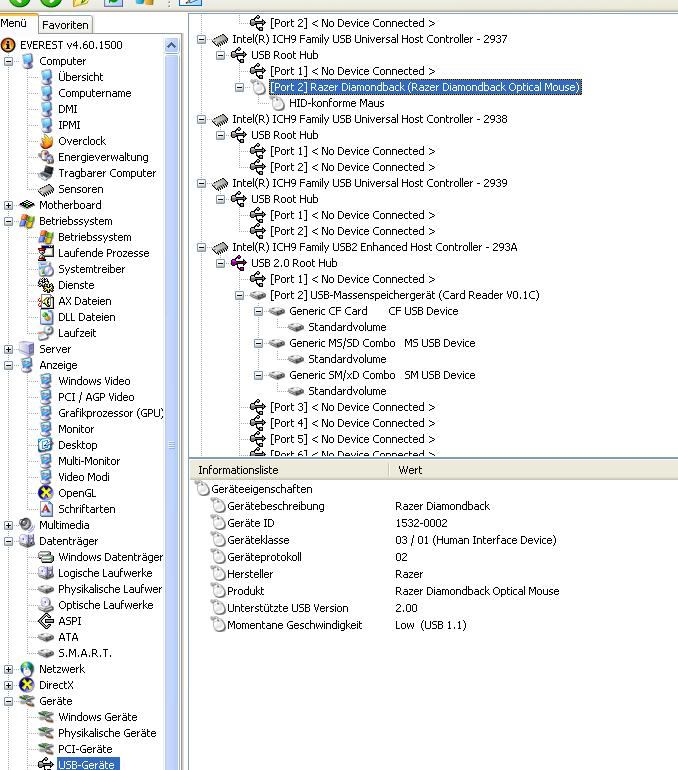This screenshot has width=678, height=770.
Task: Select Generic SM/xD Combo device
Action: click(382, 375)
